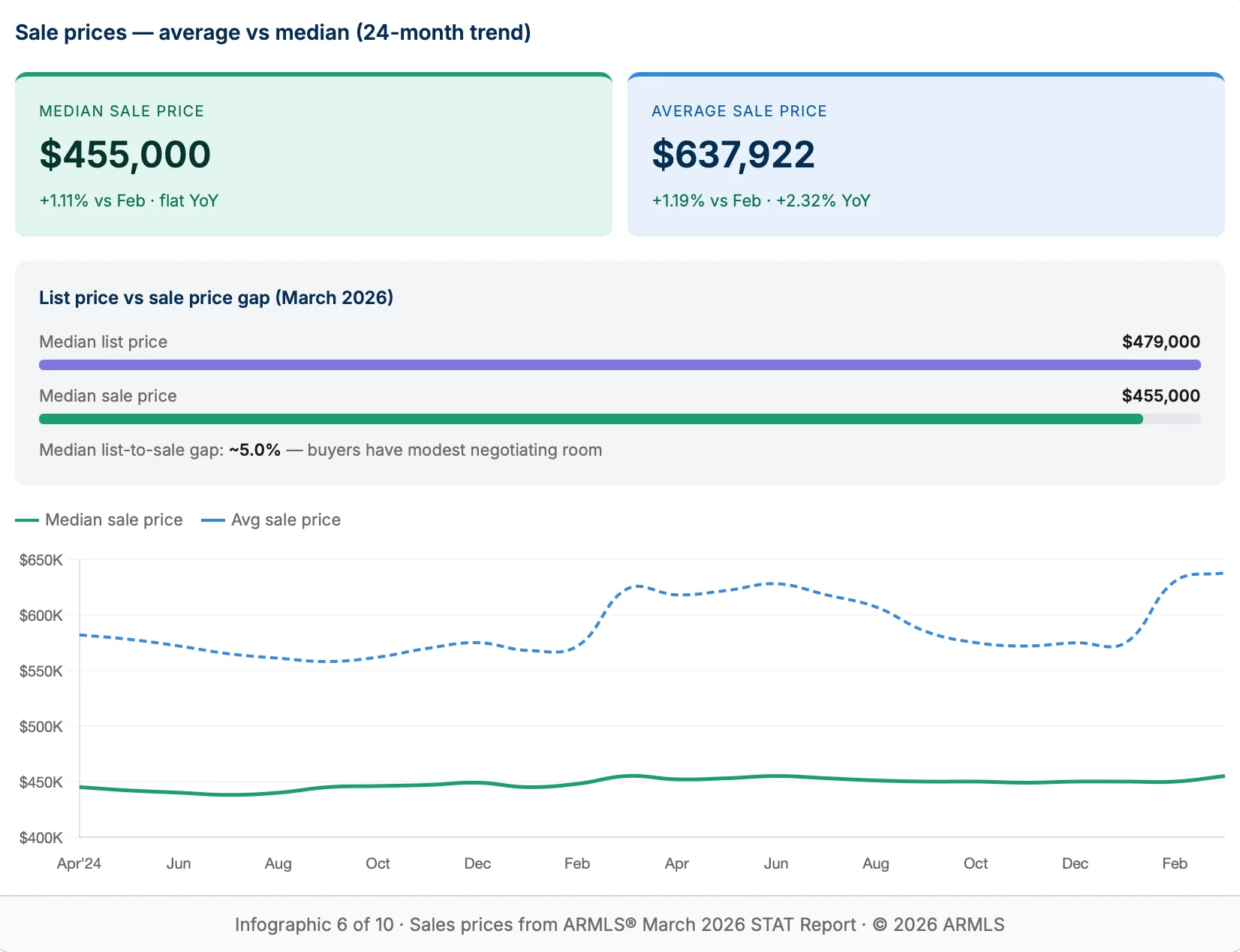Click the Sale prices trend chart title
The image size is (1240, 952).
pyautogui.click(x=275, y=32)
